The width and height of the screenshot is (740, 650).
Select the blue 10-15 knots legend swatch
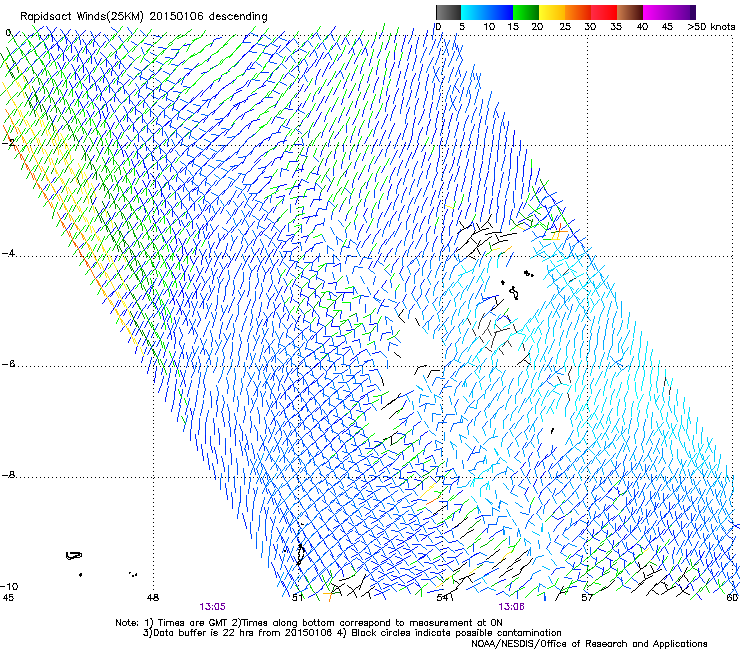coord(499,12)
